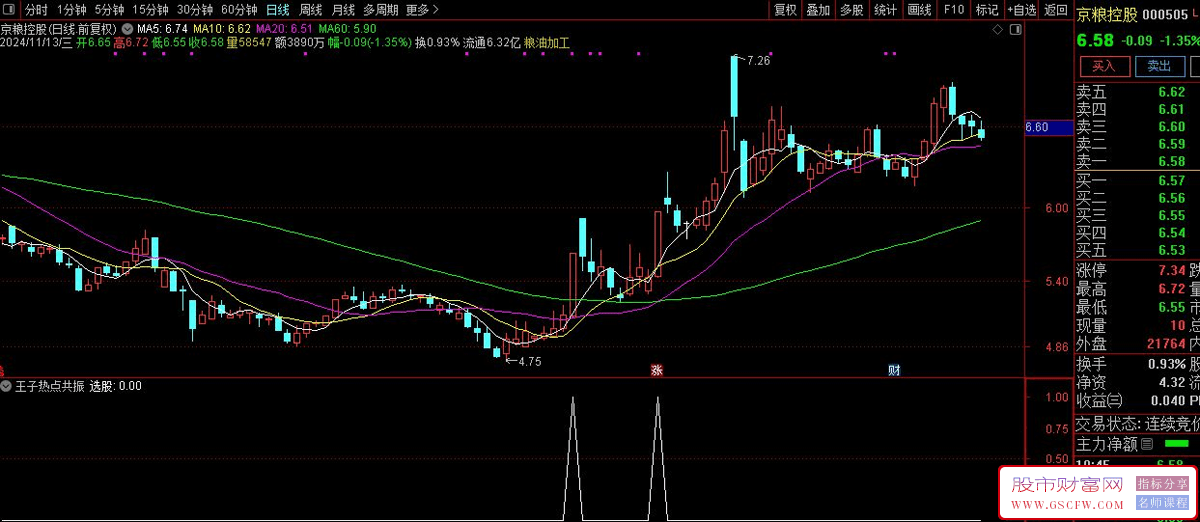This screenshot has height=522, width=1200.
Task: Click the 财 event marker on chart
Action: coord(894,370)
